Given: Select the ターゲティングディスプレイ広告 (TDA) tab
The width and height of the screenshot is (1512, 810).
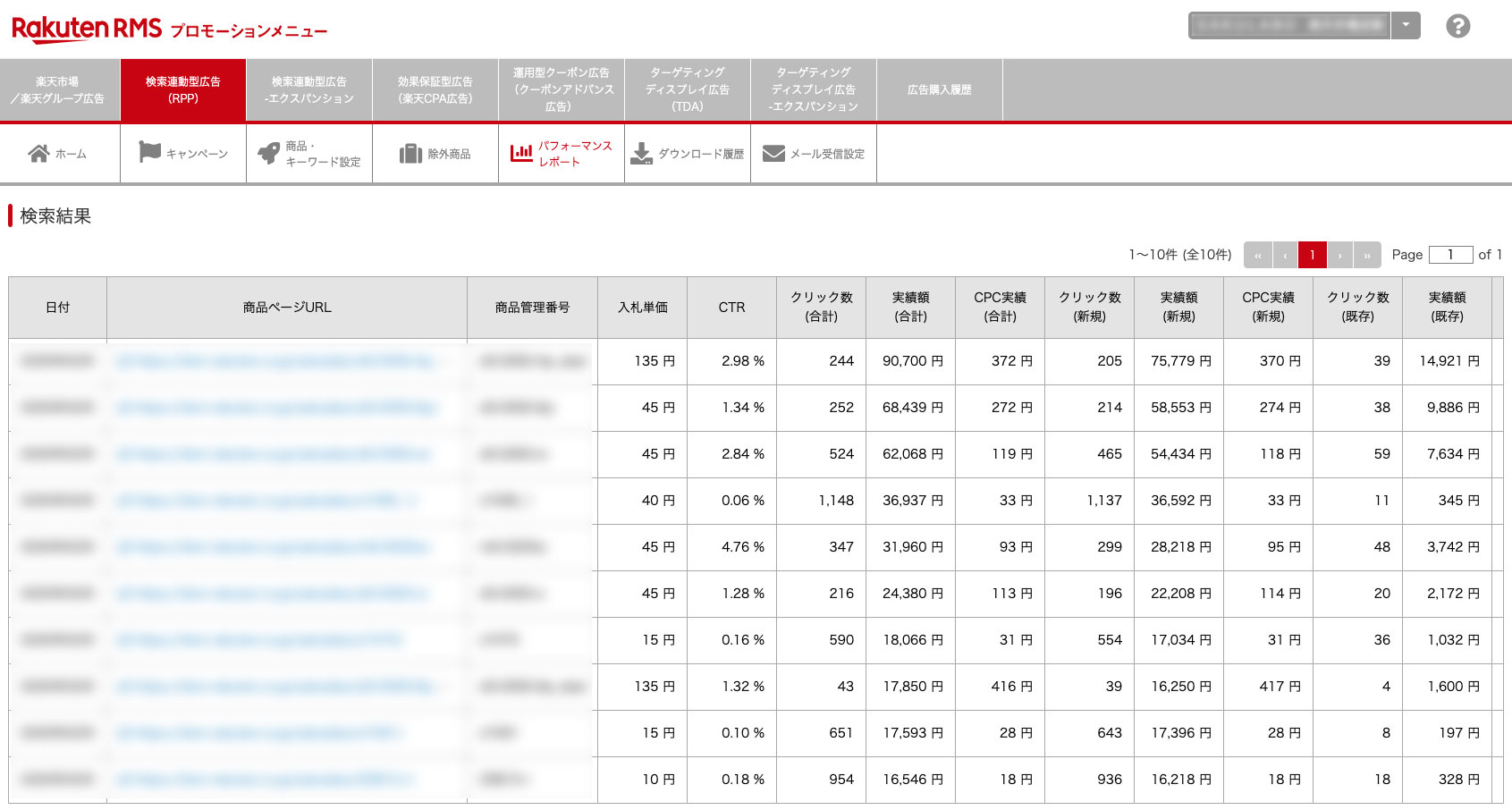Looking at the screenshot, I should 687,90.
